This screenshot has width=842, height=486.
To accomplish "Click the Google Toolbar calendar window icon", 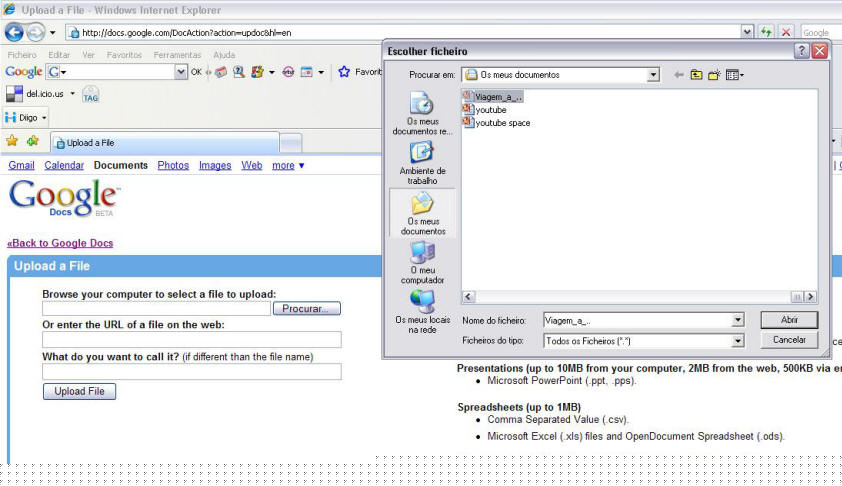I will (307, 72).
